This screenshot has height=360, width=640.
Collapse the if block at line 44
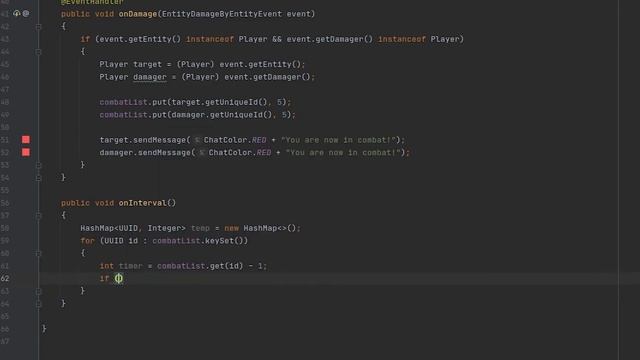tap(38, 52)
